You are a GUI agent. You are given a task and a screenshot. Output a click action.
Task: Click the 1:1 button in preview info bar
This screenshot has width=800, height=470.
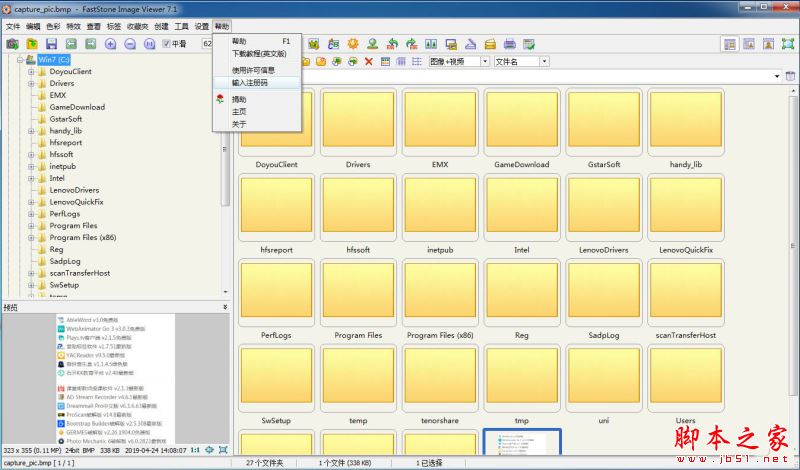point(195,450)
